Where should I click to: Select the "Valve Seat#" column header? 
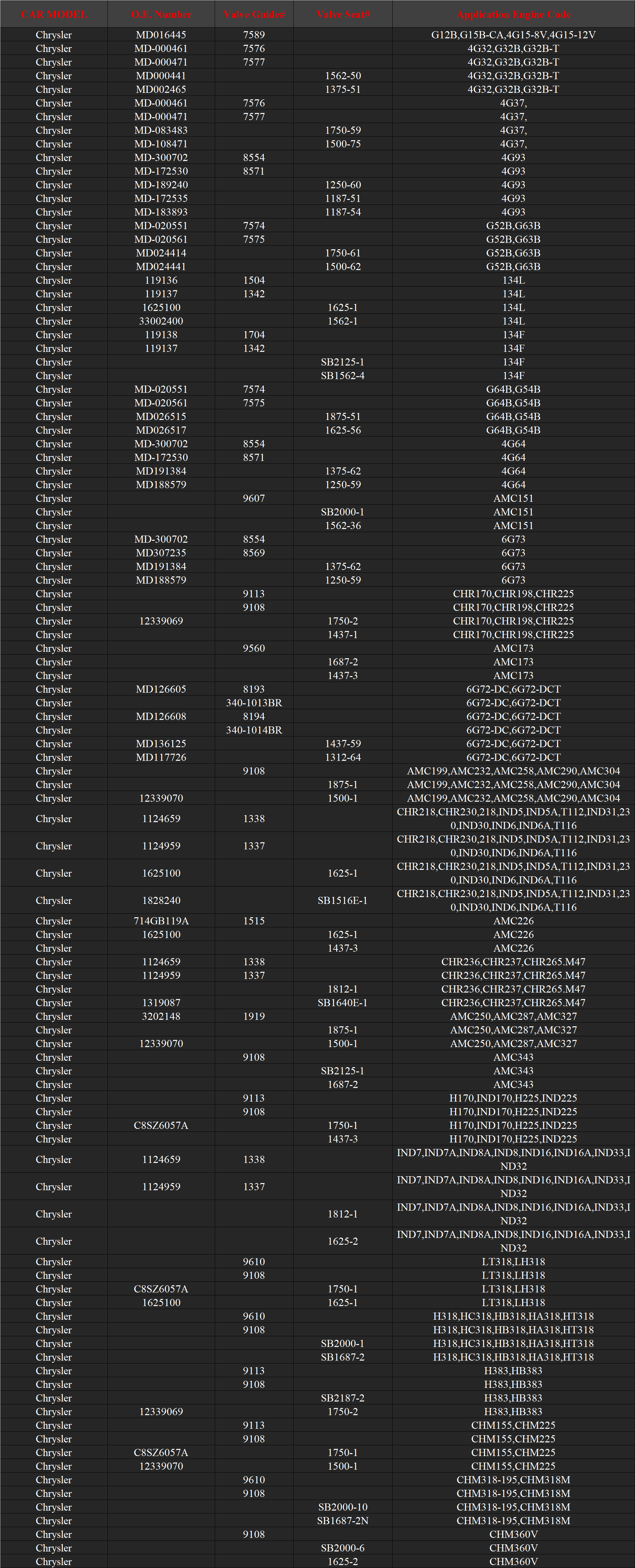point(343,15)
